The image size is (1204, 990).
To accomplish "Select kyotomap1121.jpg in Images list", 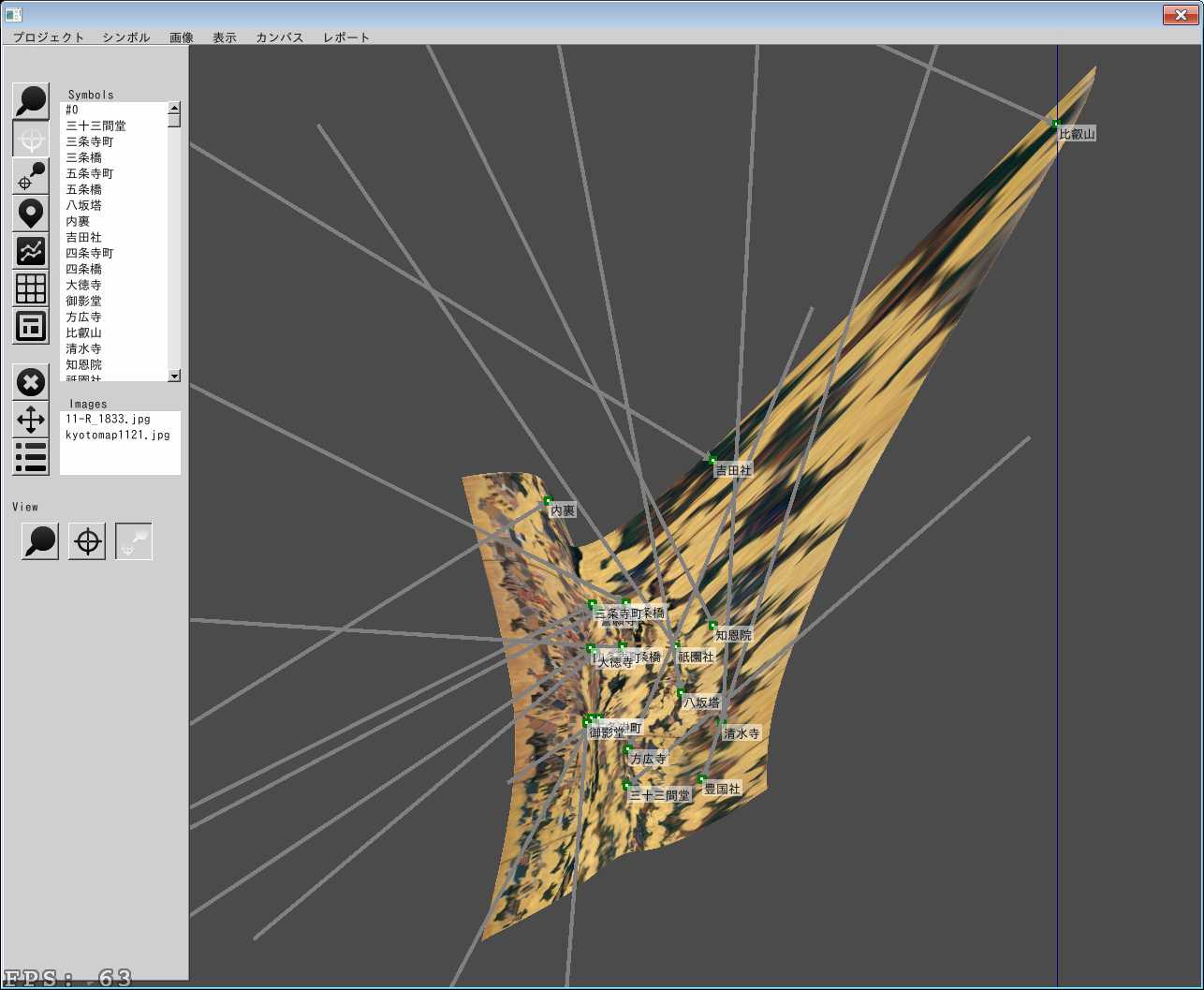I will (x=118, y=436).
